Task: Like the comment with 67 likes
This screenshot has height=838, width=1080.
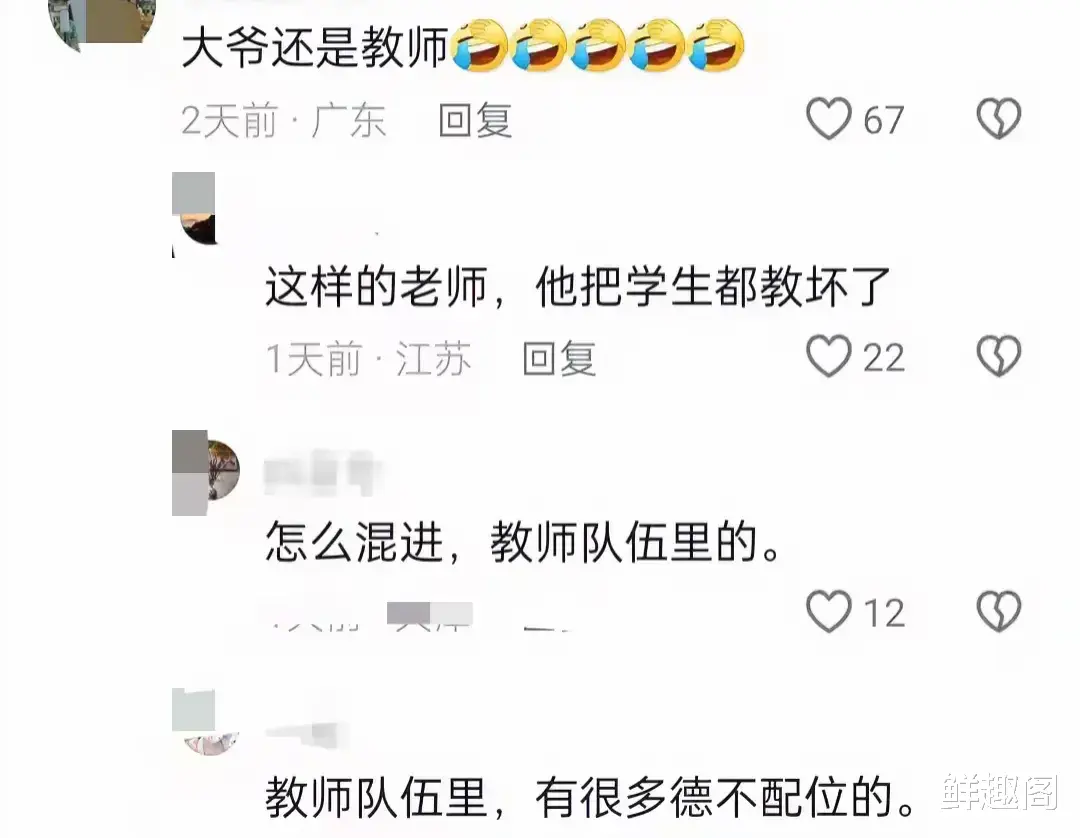Action: (x=829, y=119)
